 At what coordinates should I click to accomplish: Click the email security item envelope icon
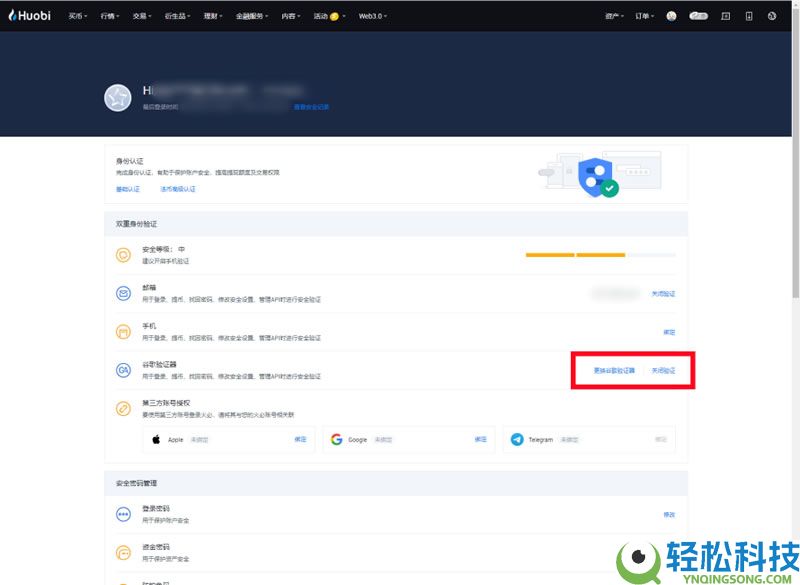(123, 292)
